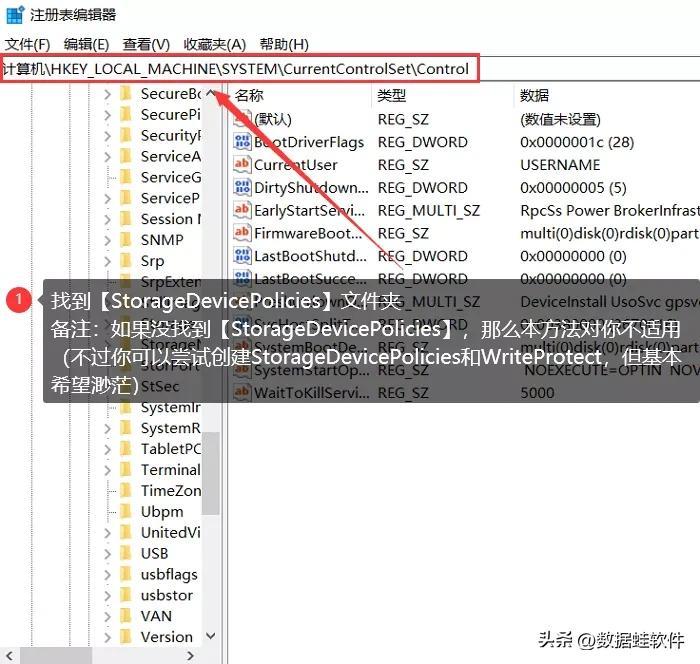
Task: Click the horizontal scrollbar left arrow
Action: coord(10,656)
